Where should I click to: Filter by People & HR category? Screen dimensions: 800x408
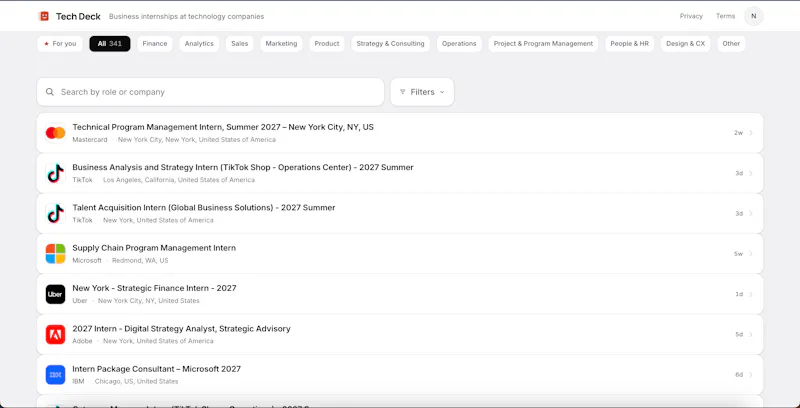630,44
